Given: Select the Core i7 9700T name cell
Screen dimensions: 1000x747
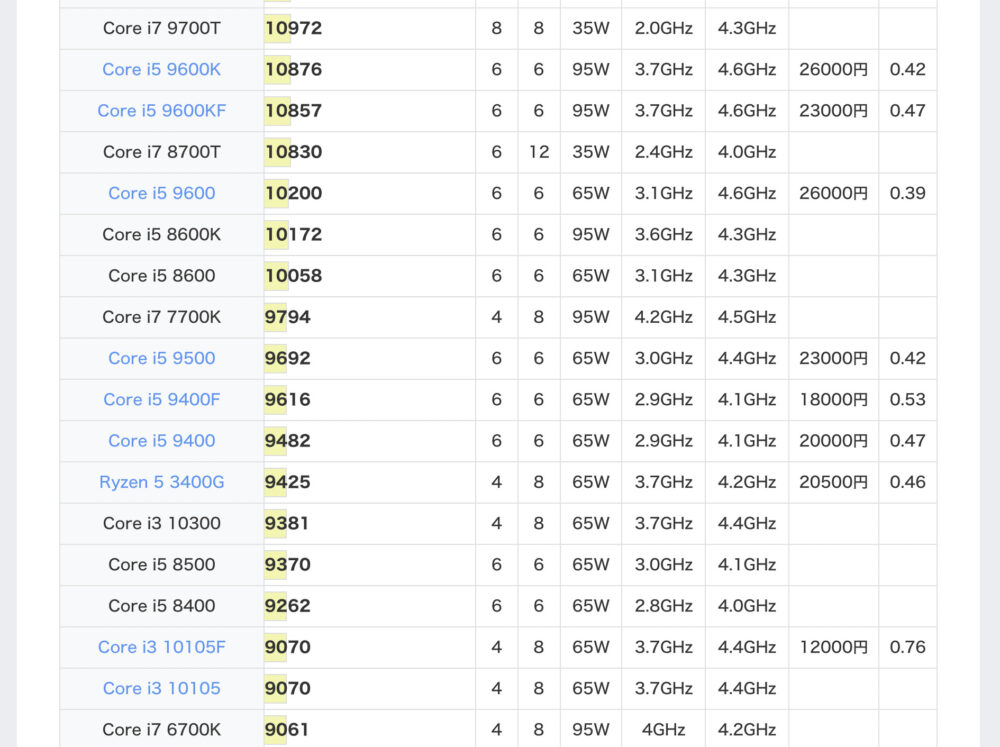Looking at the screenshot, I should pyautogui.click(x=161, y=29).
